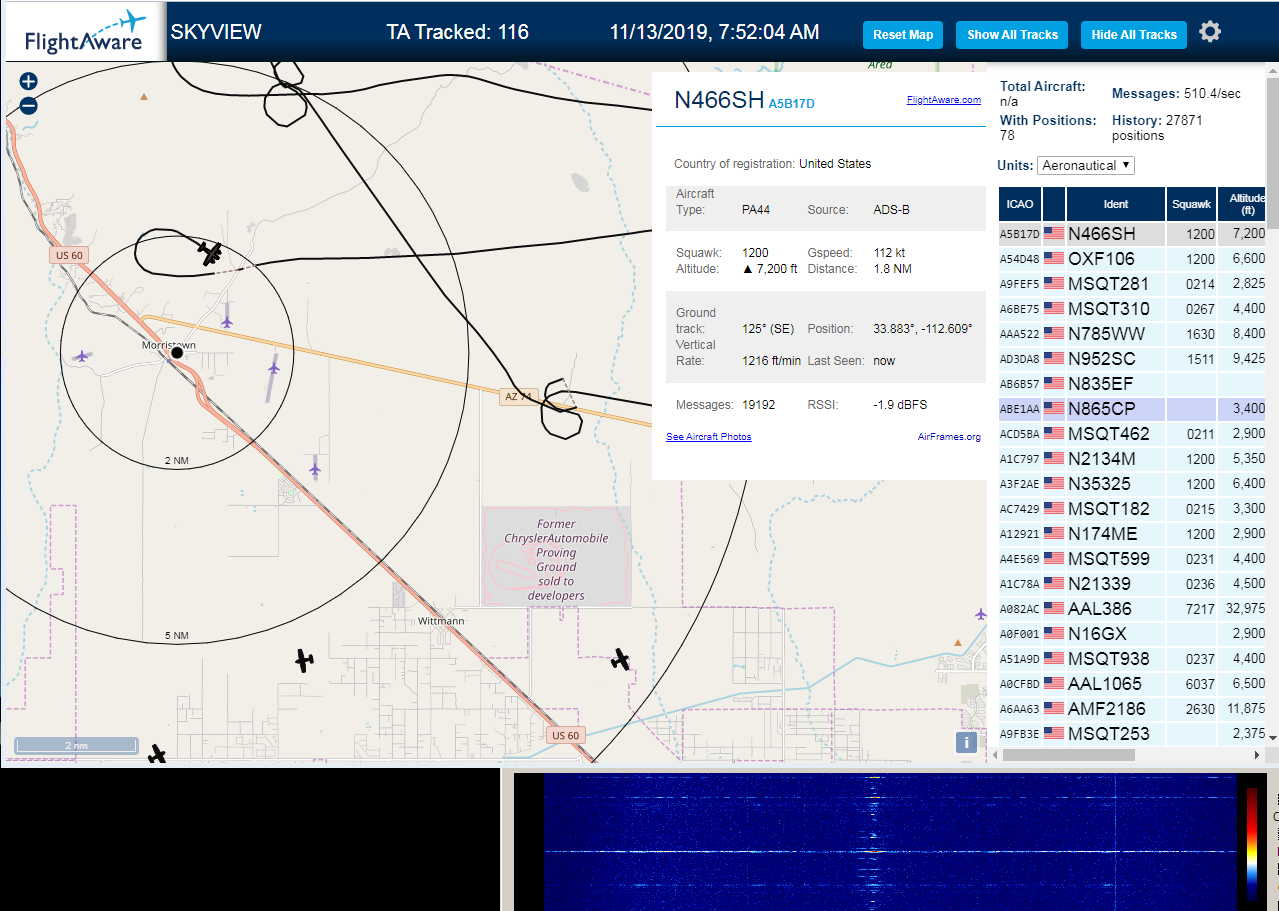Click the US flag icon in OXF106 row
The image size is (1279, 911).
pos(1054,259)
